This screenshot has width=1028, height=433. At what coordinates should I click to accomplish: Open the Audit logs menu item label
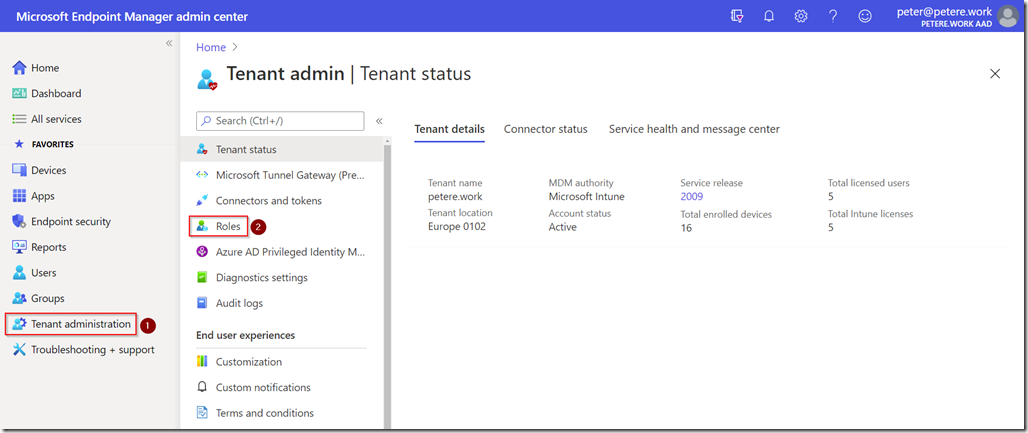pyautogui.click(x=239, y=303)
